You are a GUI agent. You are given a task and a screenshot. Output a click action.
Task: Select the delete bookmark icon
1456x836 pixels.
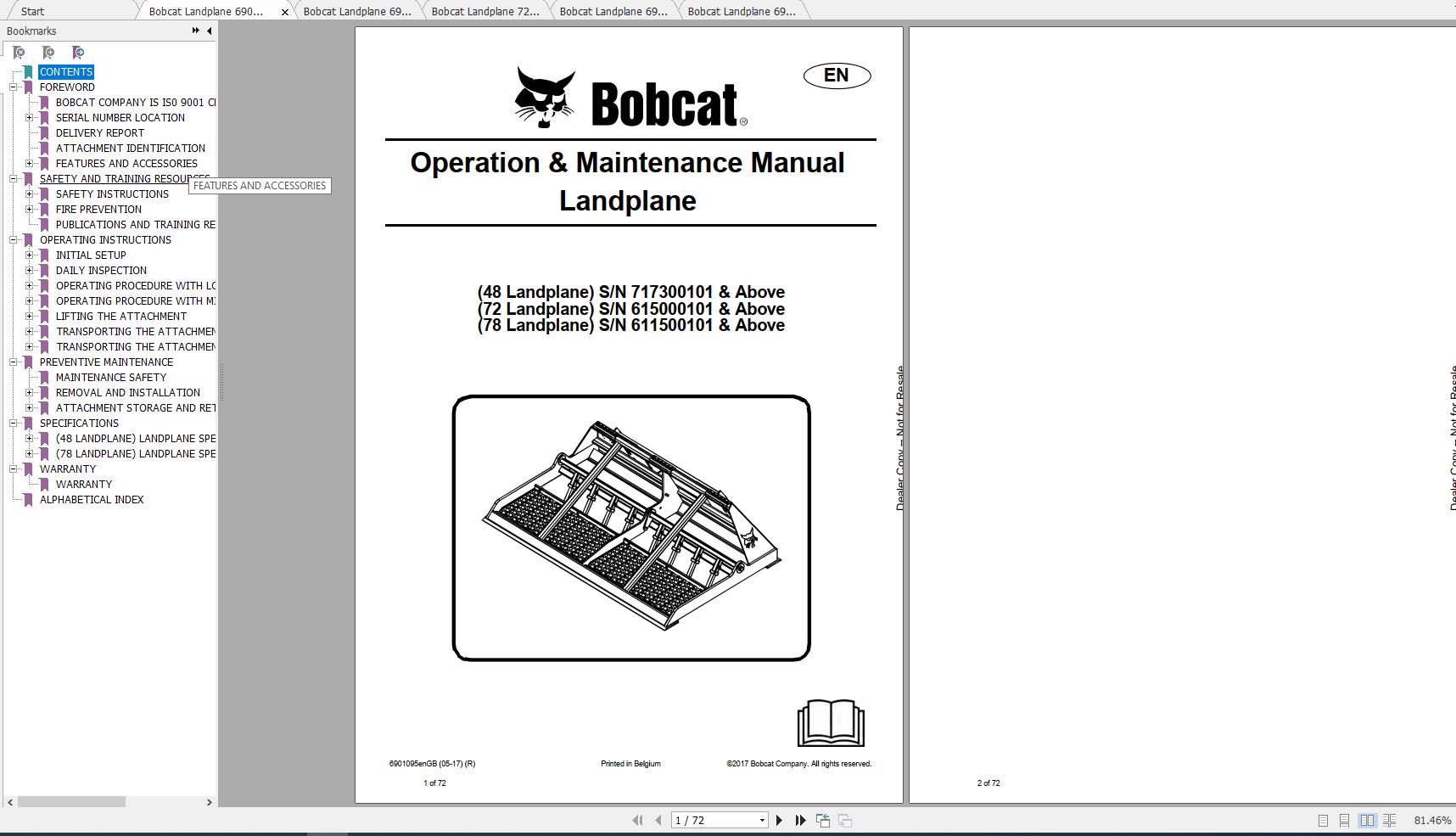click(19, 52)
